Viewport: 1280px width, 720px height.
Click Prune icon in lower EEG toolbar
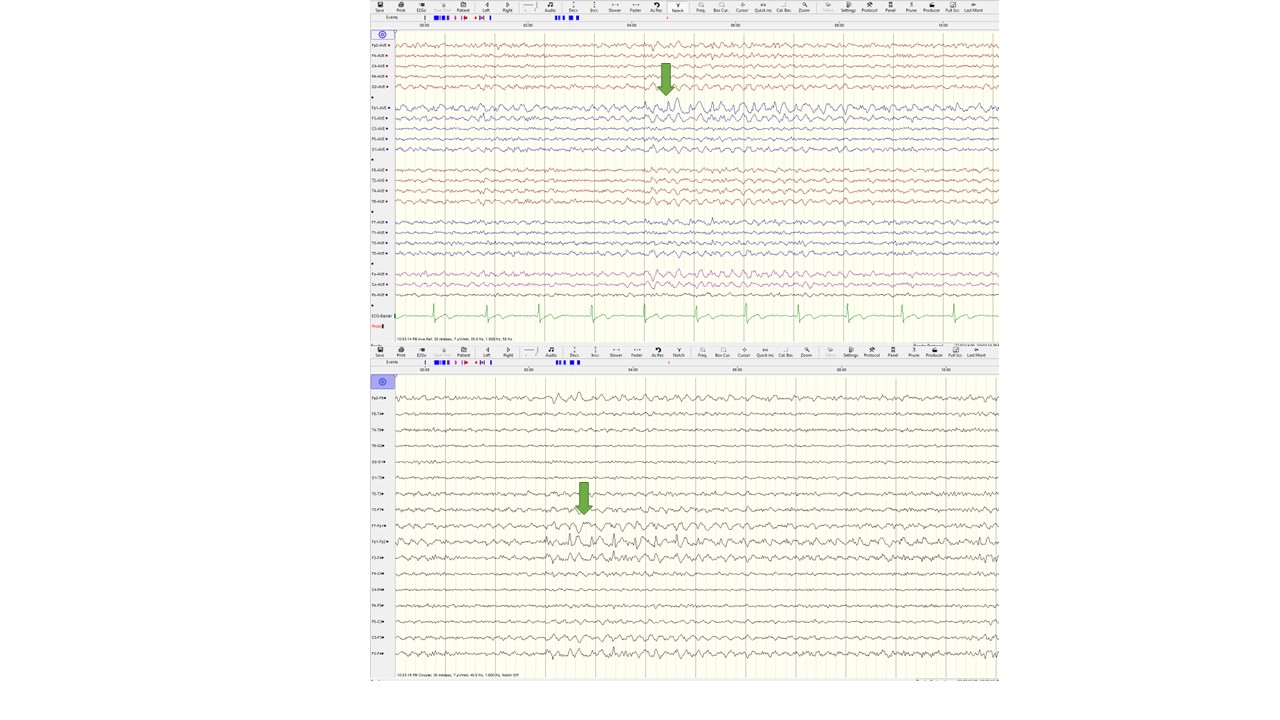[x=913, y=352]
